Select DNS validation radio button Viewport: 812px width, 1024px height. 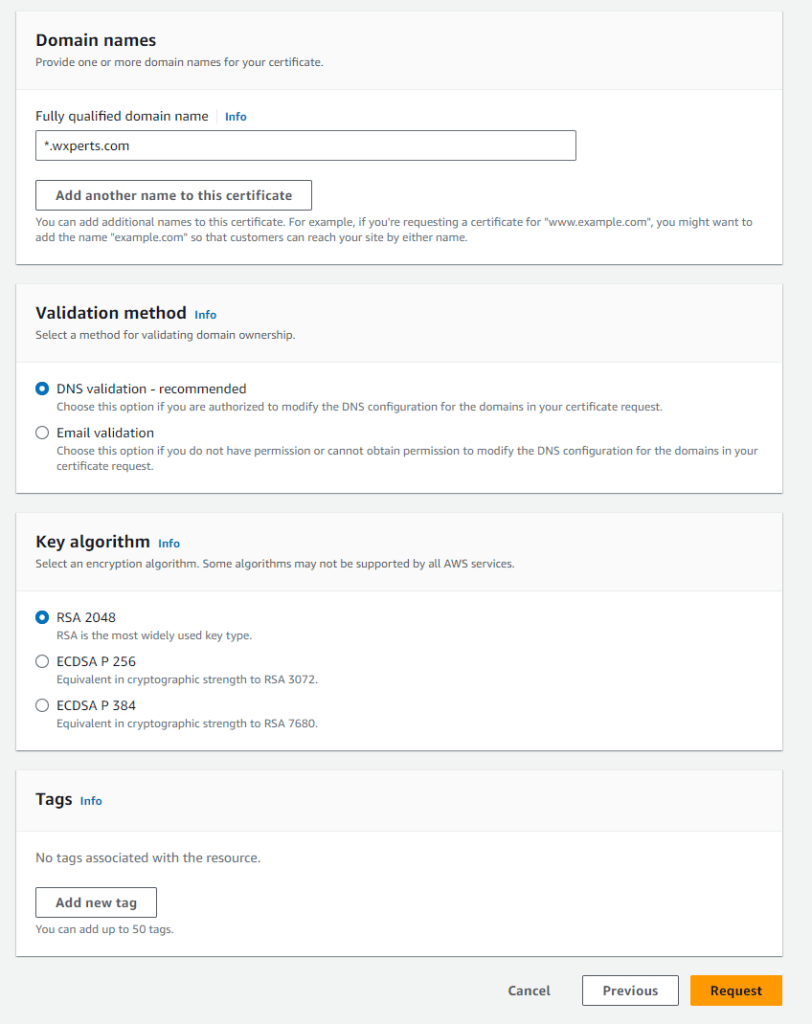click(x=42, y=389)
